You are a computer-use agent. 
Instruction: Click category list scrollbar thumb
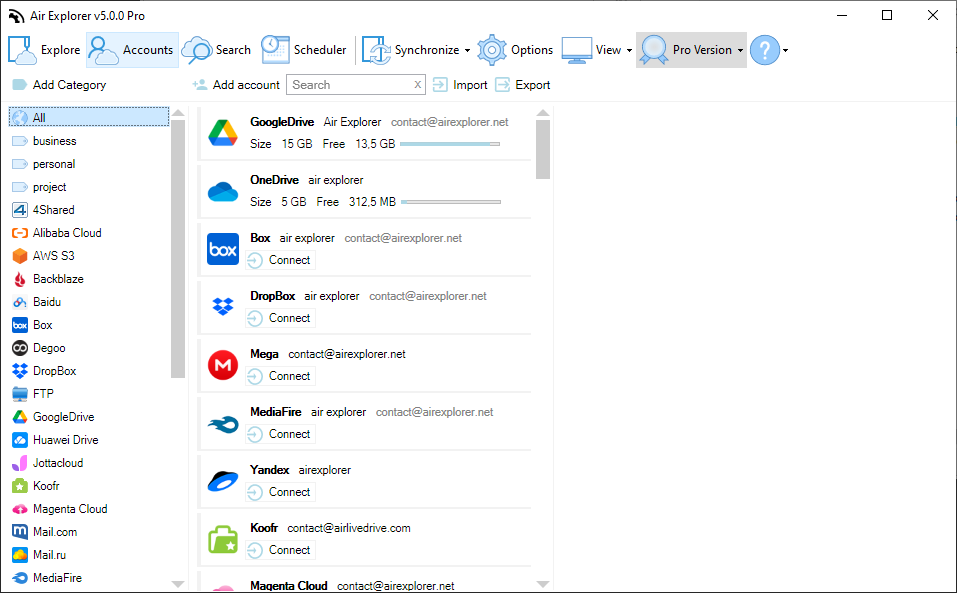point(178,249)
